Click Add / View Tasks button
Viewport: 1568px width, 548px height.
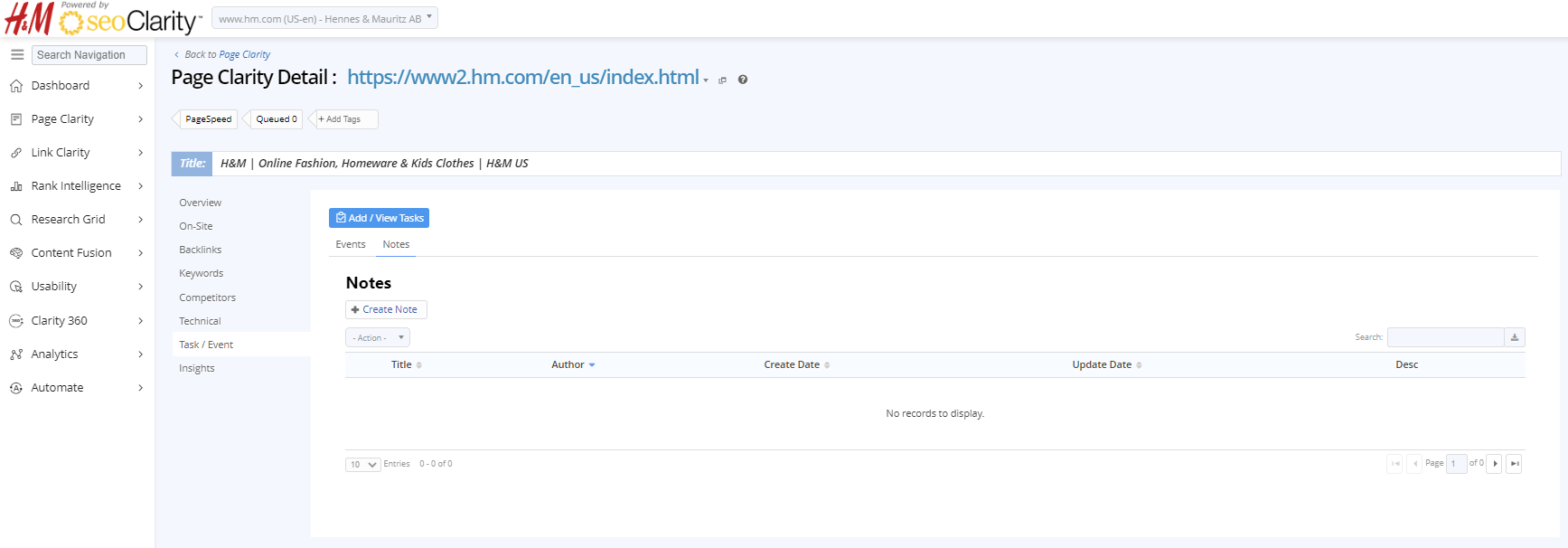point(379,218)
